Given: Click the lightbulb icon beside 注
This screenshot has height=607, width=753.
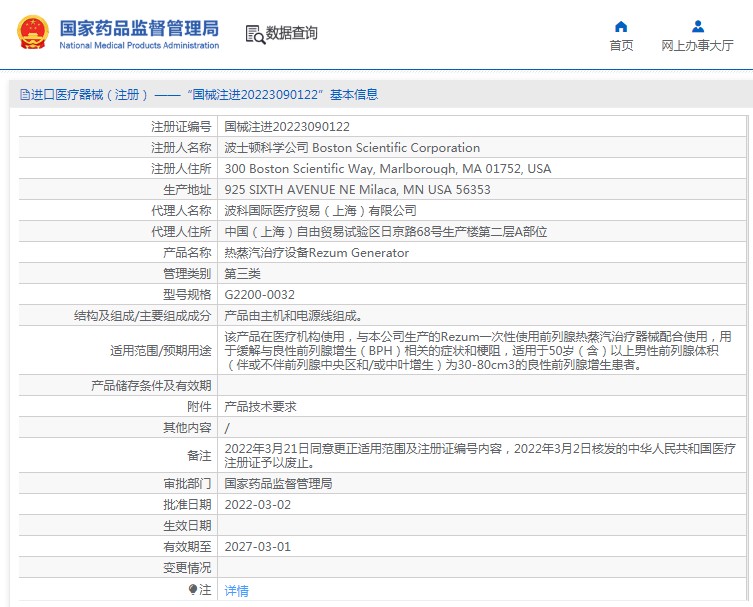Looking at the screenshot, I should point(193,589).
